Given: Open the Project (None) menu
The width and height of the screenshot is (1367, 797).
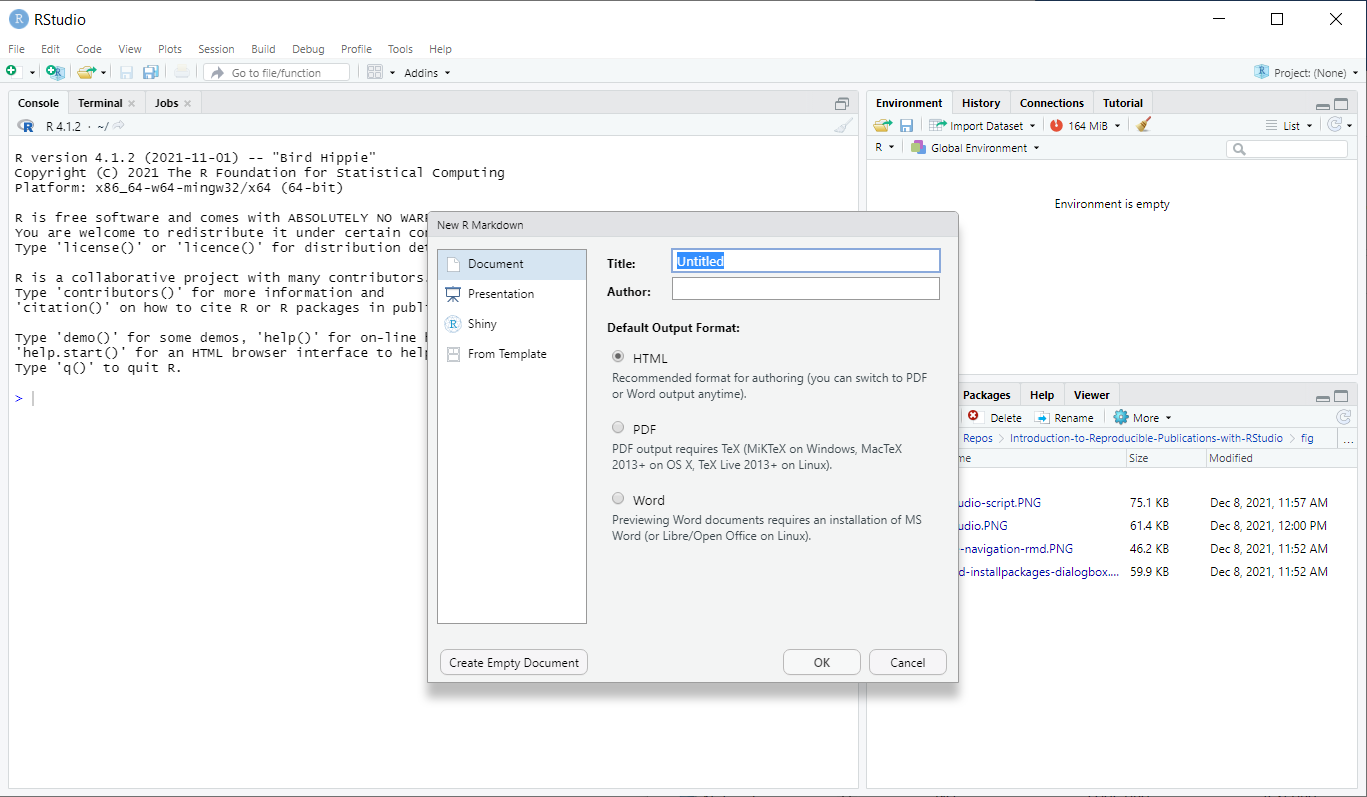Looking at the screenshot, I should 1306,73.
